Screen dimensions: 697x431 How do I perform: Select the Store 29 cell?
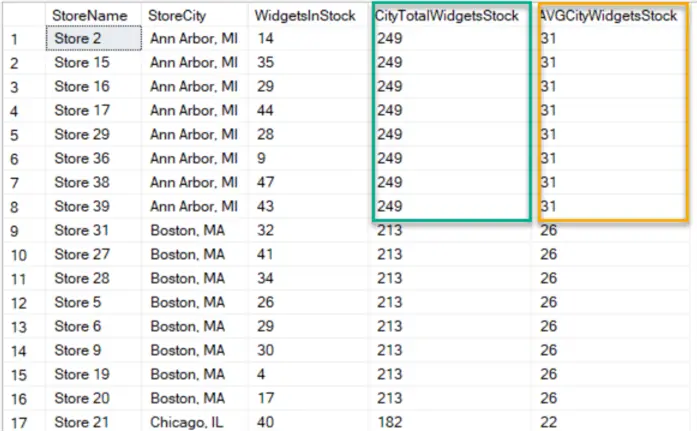click(93, 134)
